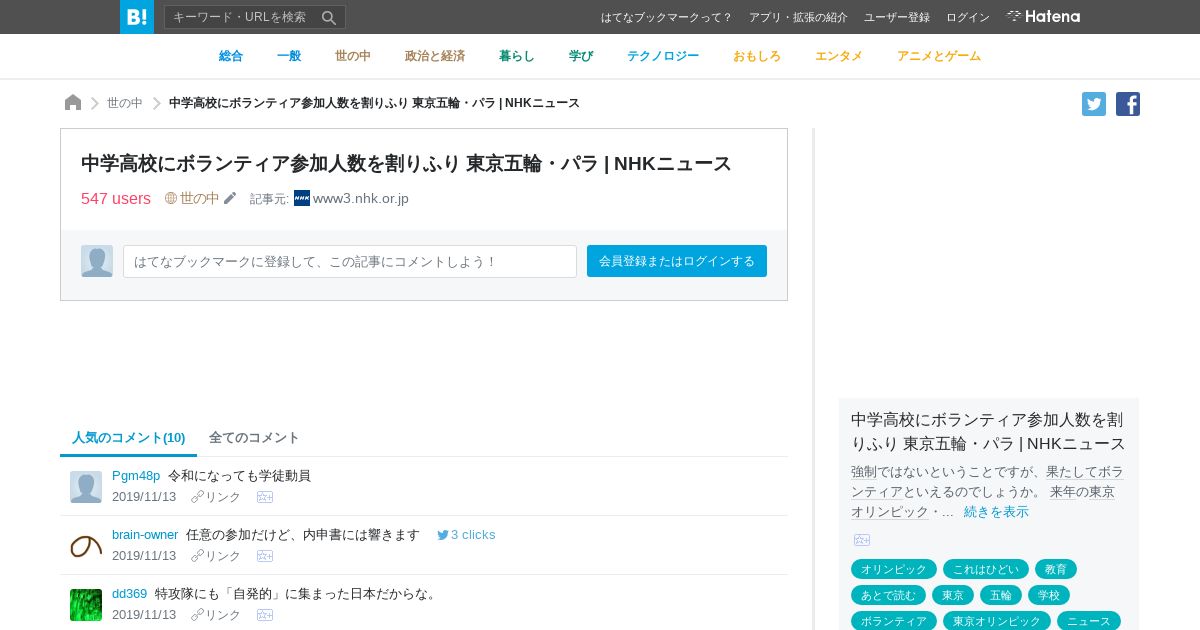Add star in sidebar article summary

(x=862, y=540)
